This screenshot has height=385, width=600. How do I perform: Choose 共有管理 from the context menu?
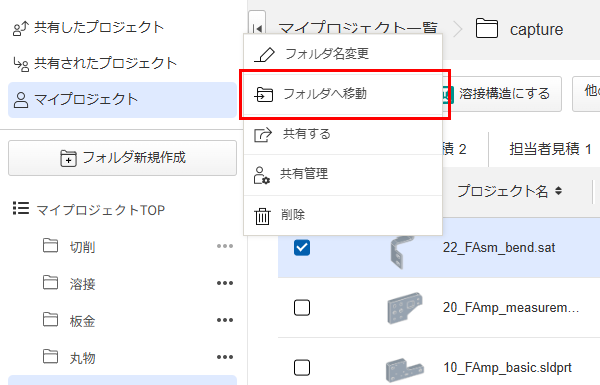pyautogui.click(x=343, y=174)
